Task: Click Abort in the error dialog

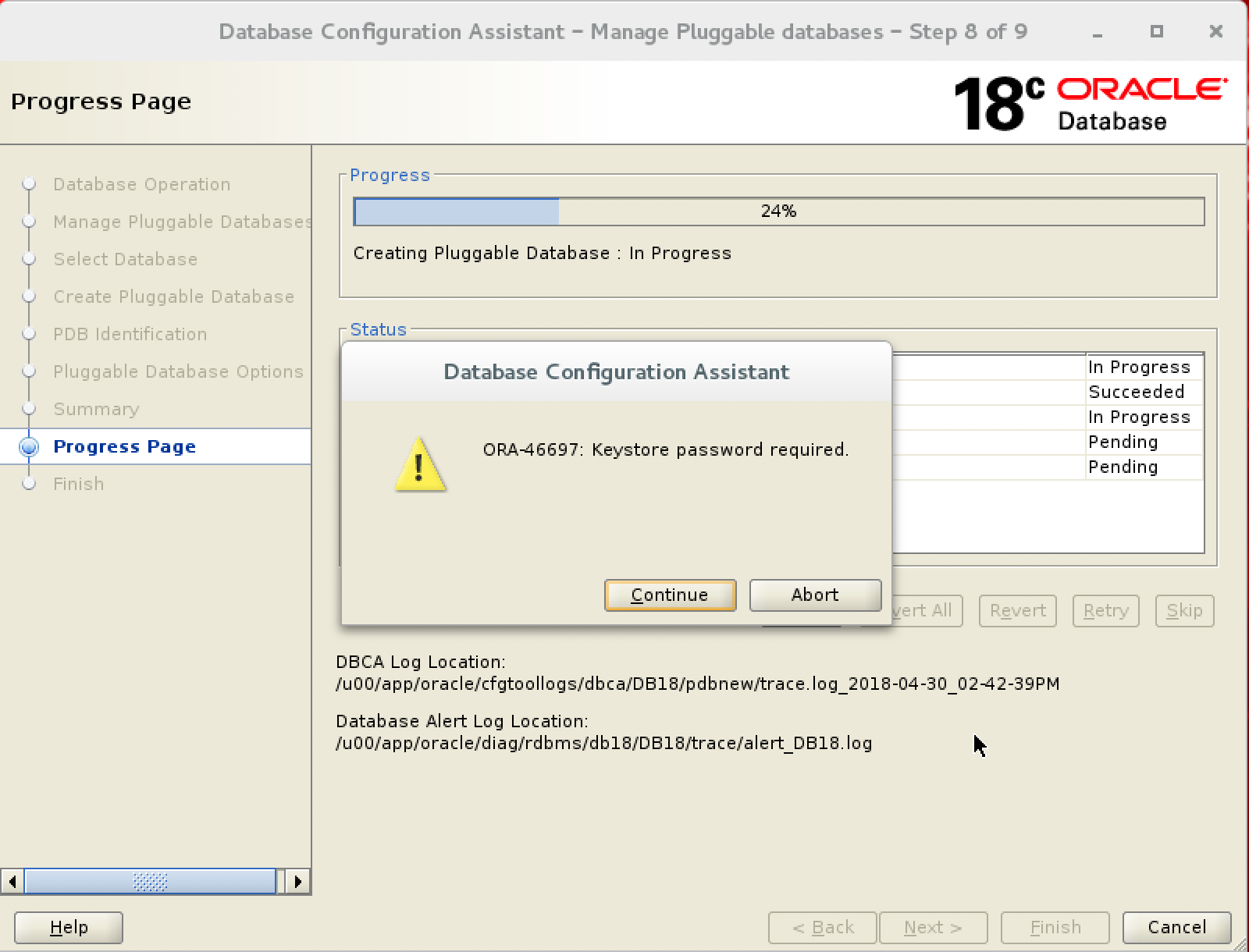Action: click(815, 595)
